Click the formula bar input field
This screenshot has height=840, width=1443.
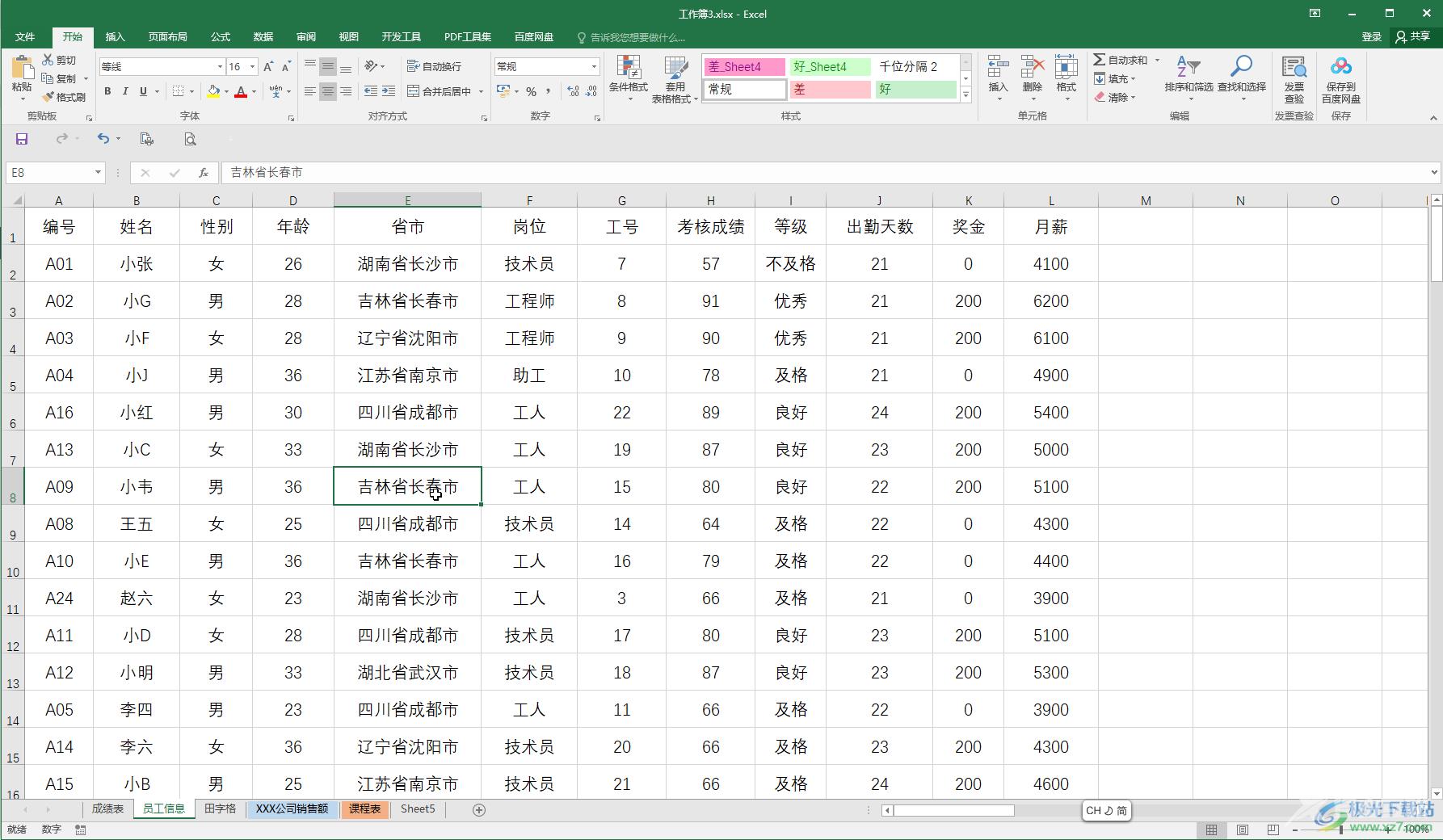808,173
